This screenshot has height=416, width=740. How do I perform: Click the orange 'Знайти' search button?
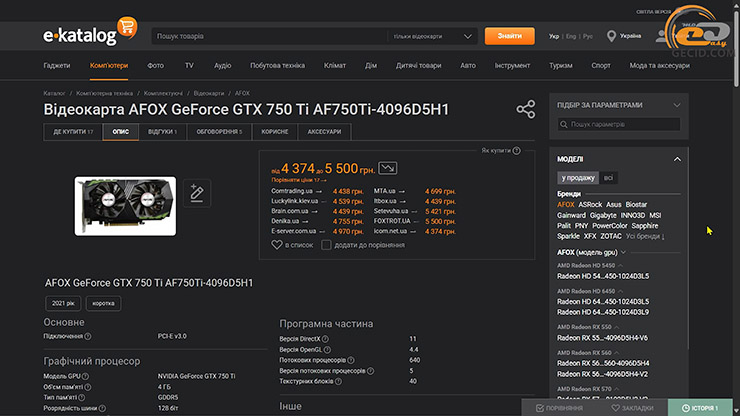510,36
